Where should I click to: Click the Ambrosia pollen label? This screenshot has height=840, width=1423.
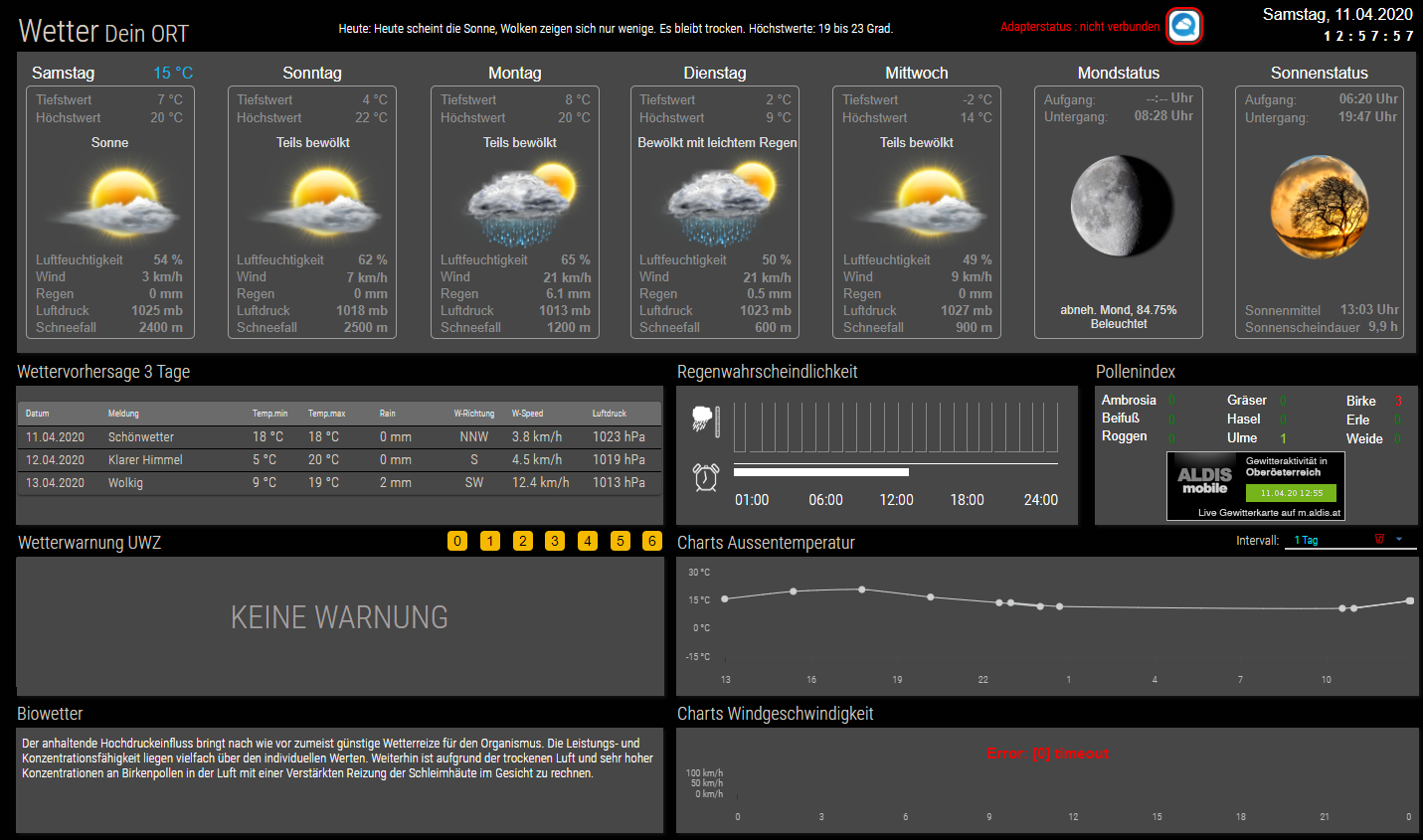(x=1129, y=400)
